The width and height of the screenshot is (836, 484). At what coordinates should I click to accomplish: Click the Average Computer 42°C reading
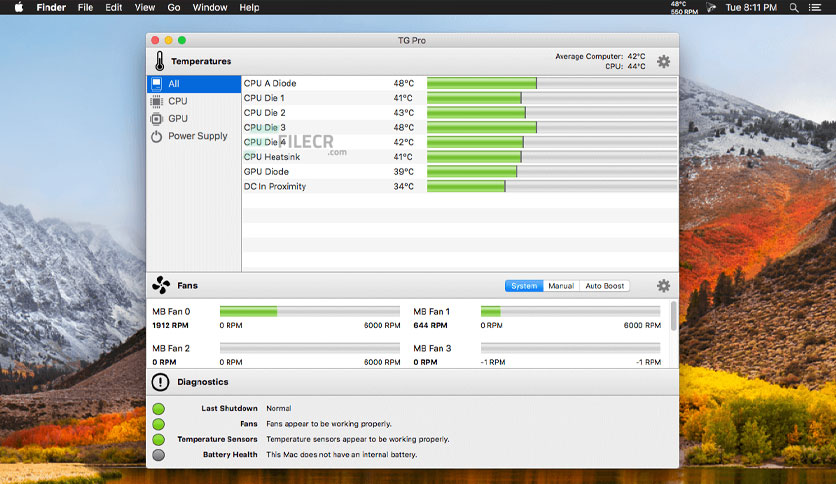coord(600,56)
